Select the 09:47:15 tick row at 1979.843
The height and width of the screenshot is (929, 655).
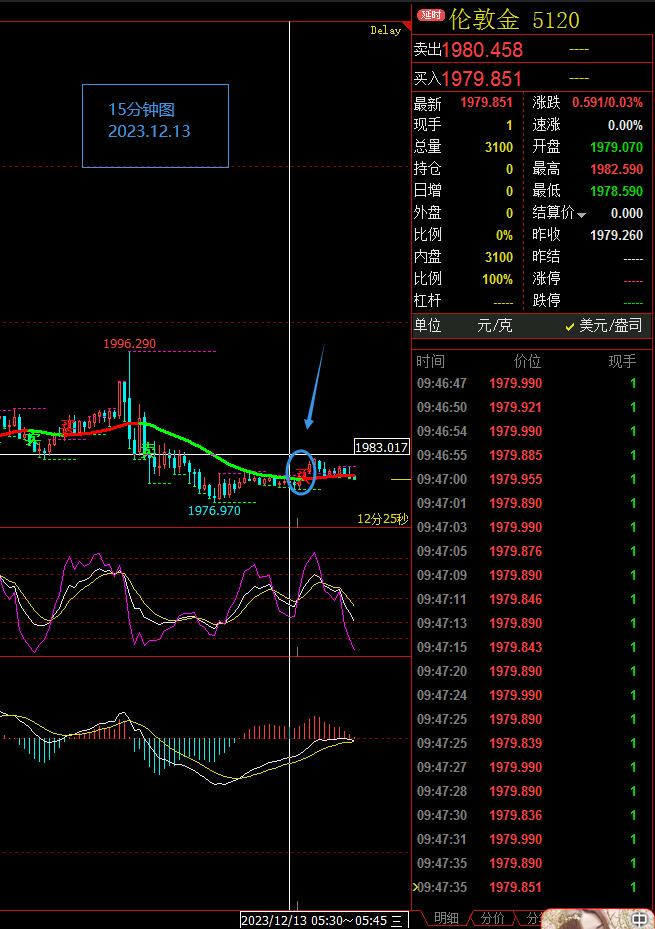point(531,647)
